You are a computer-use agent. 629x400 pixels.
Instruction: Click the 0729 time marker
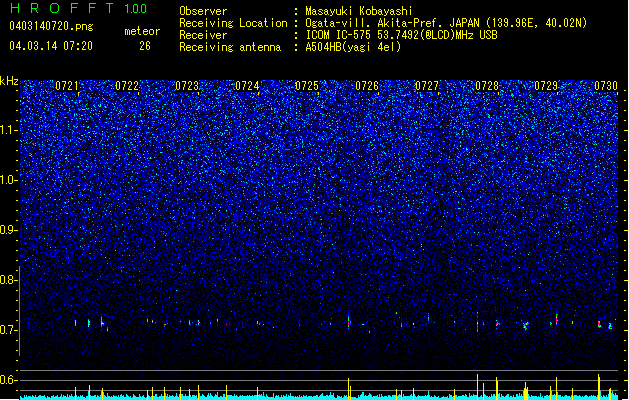[546, 86]
